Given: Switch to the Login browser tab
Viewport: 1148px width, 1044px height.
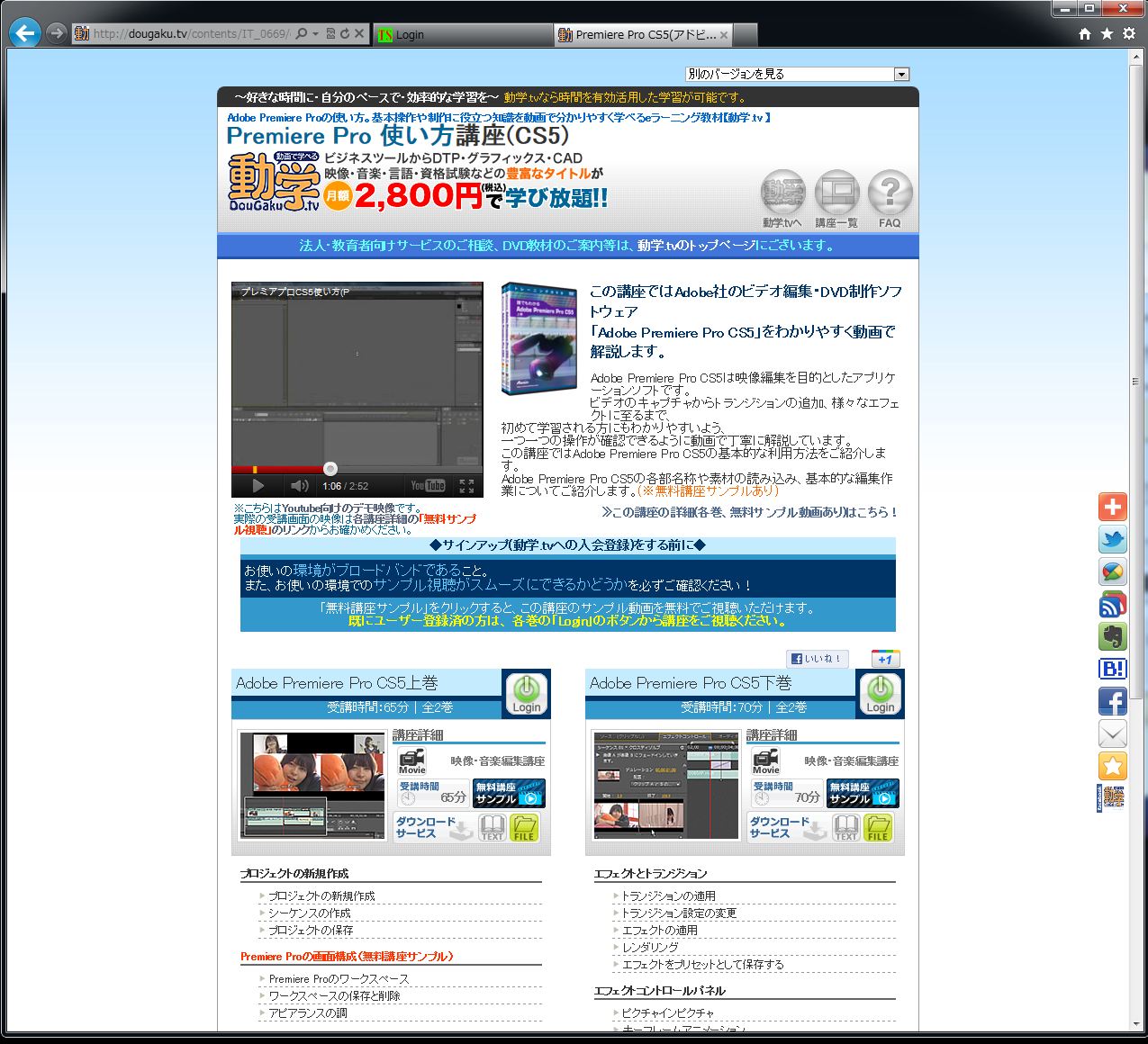Looking at the screenshot, I should [x=462, y=34].
